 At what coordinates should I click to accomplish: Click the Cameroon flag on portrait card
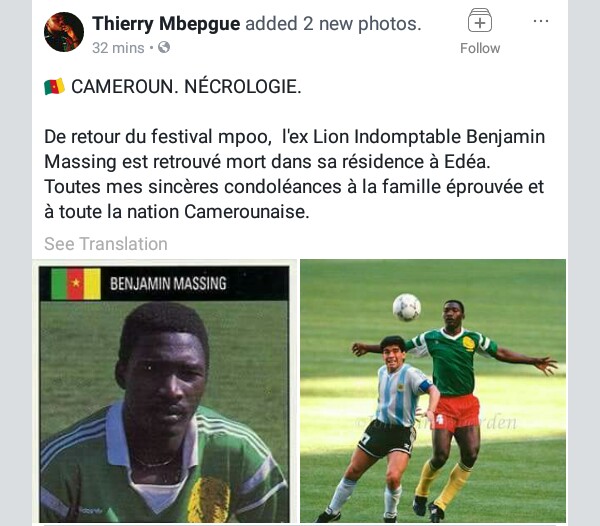(76, 283)
